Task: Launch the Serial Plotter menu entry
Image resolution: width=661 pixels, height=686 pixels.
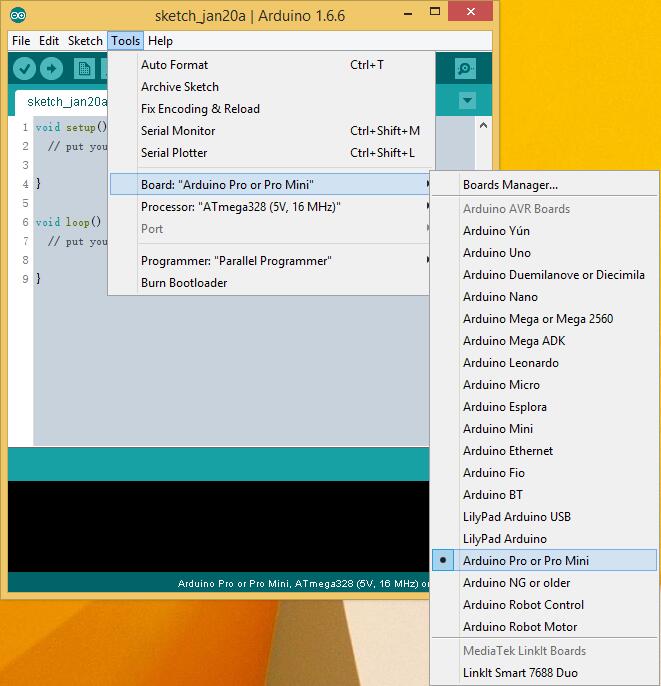Action: click(271, 153)
